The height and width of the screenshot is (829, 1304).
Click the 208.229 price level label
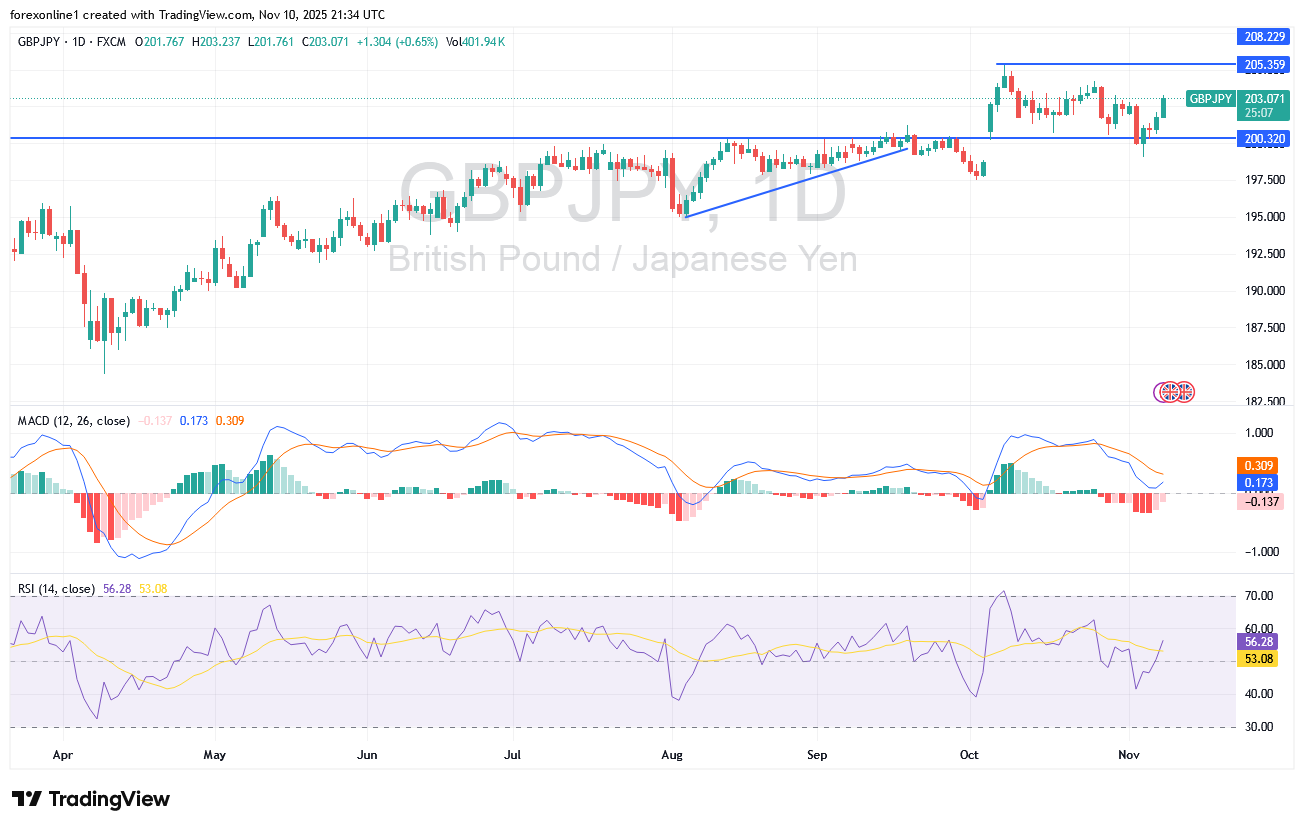pos(1265,35)
